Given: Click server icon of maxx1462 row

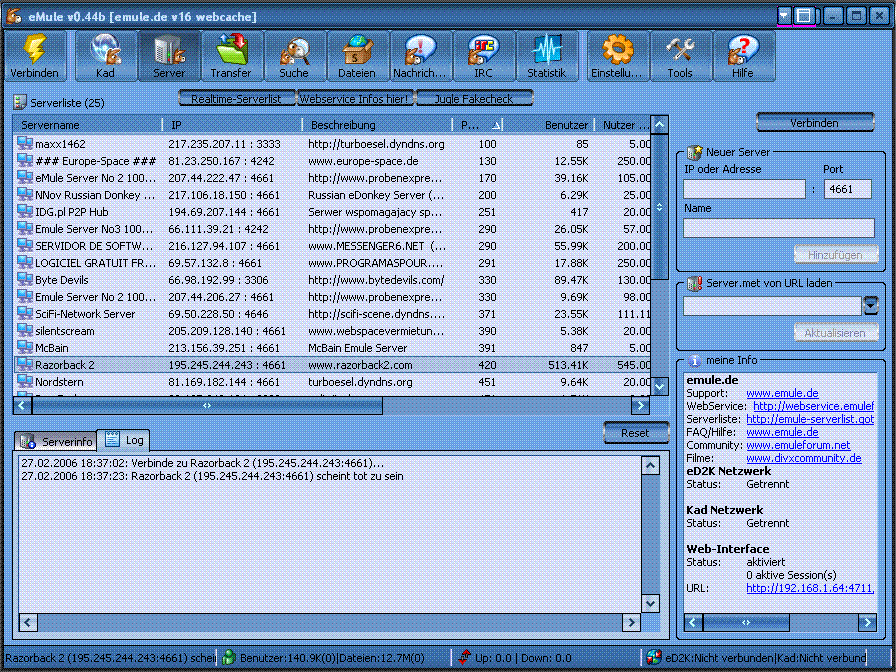Looking at the screenshot, I should (25, 143).
